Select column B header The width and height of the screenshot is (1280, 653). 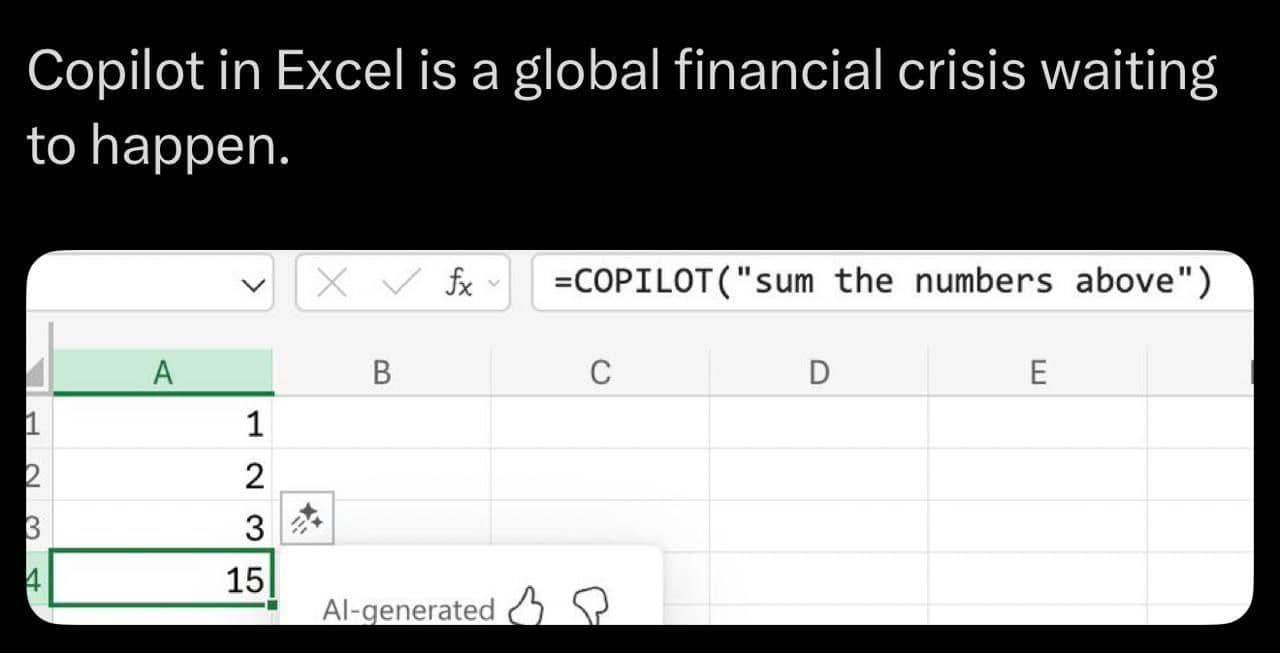pos(381,374)
